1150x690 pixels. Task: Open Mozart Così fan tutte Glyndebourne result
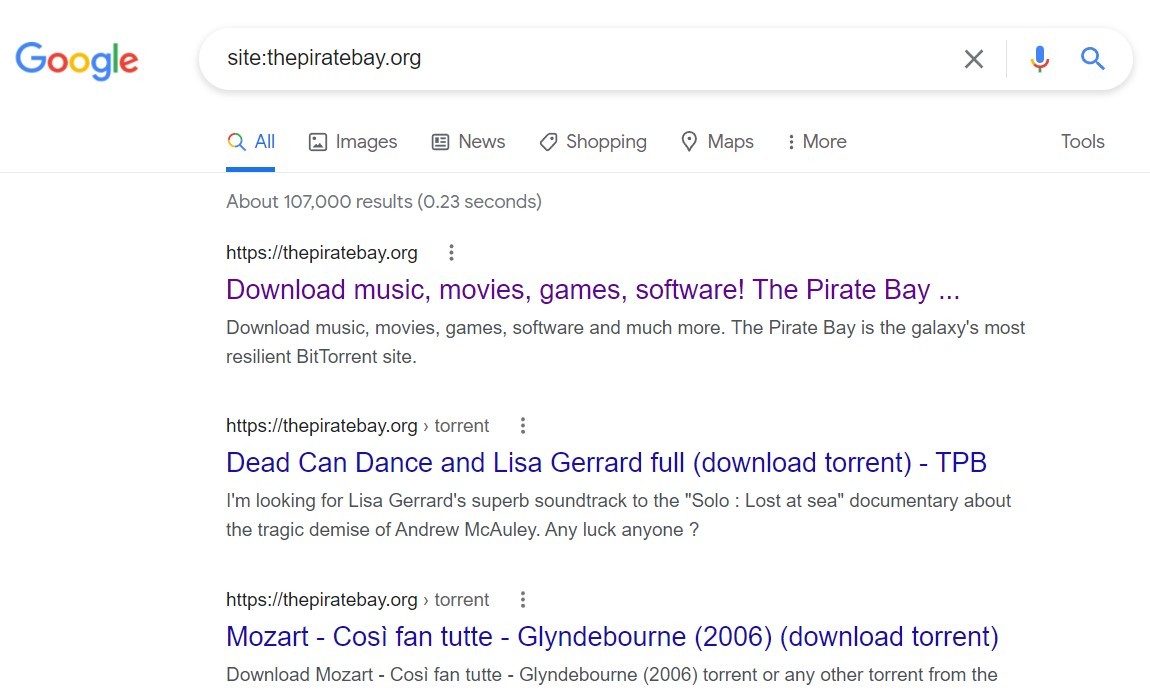pos(612,636)
